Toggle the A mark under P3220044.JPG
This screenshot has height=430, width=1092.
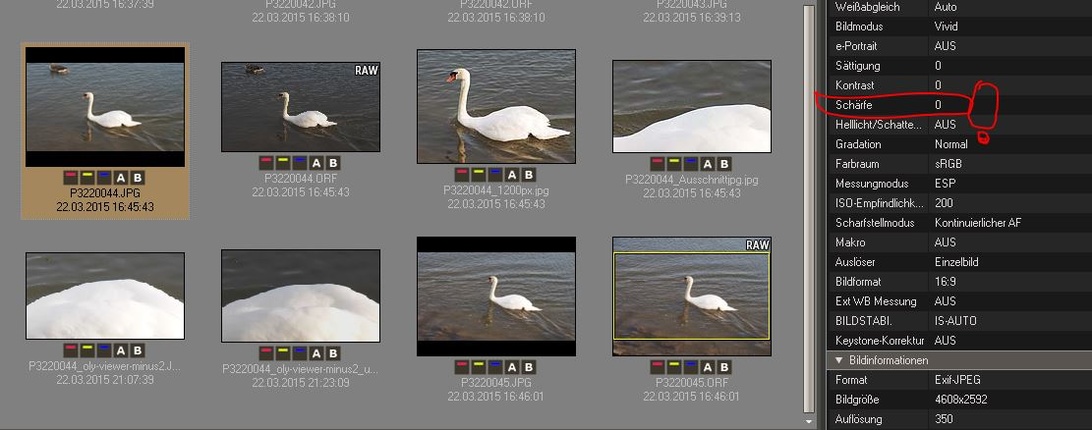pyautogui.click(x=121, y=176)
